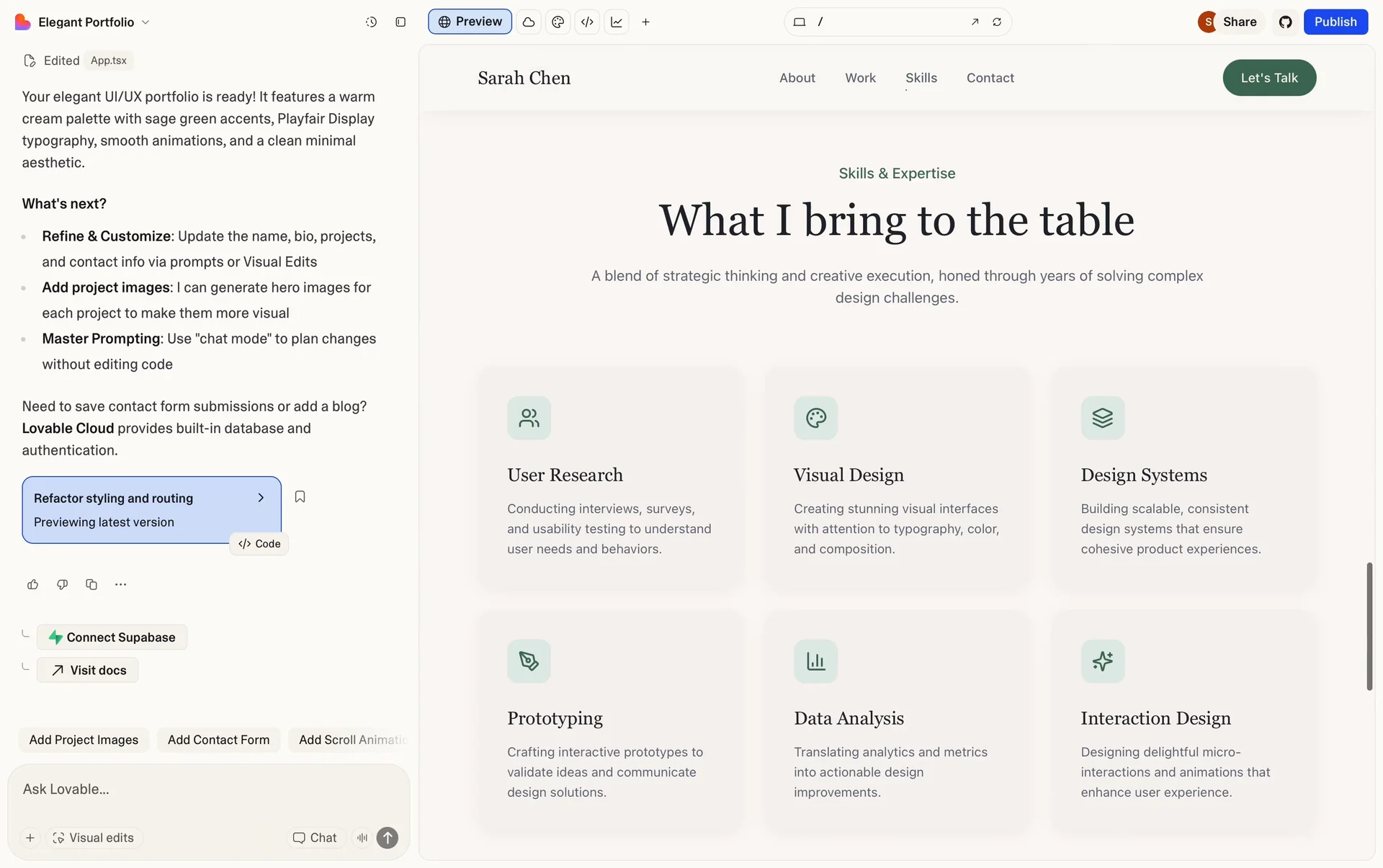The image size is (1383, 868).
Task: Open more options ellipsis under message
Action: tap(120, 584)
